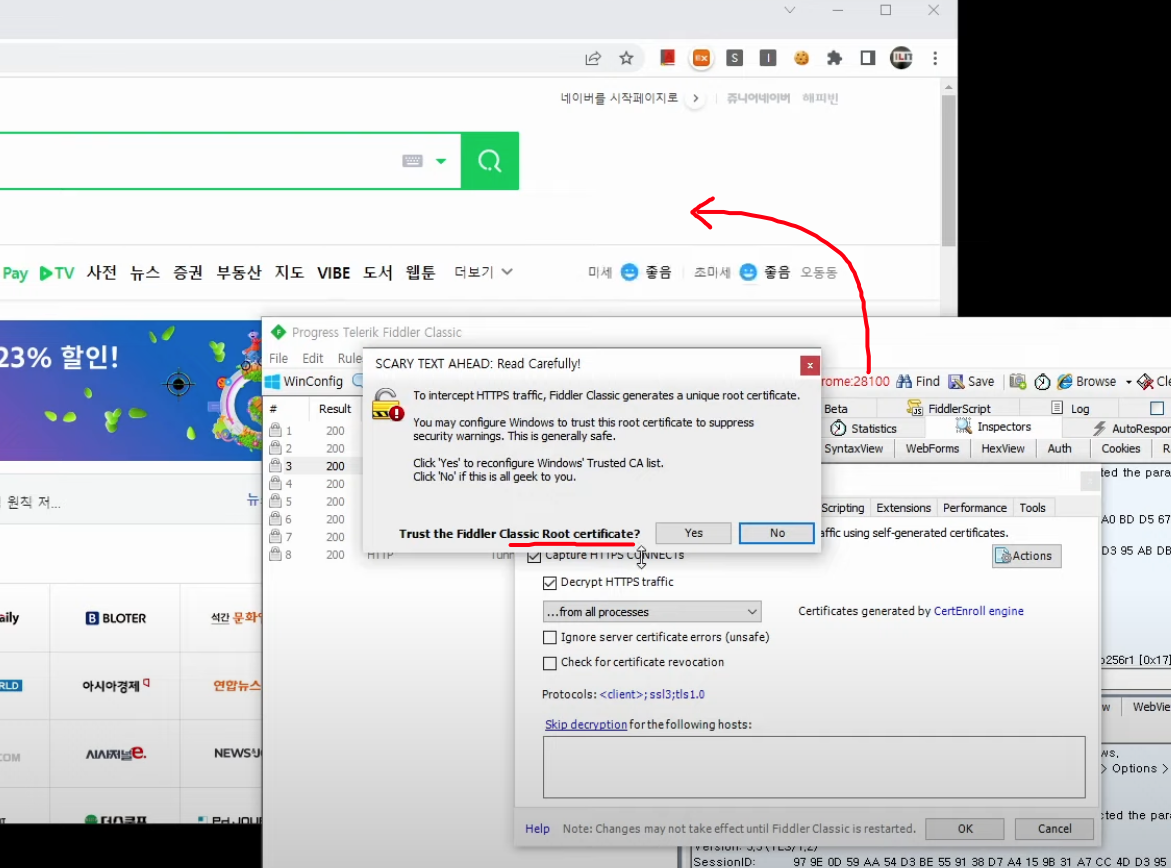Open the 사전 service on Naver

(x=102, y=273)
